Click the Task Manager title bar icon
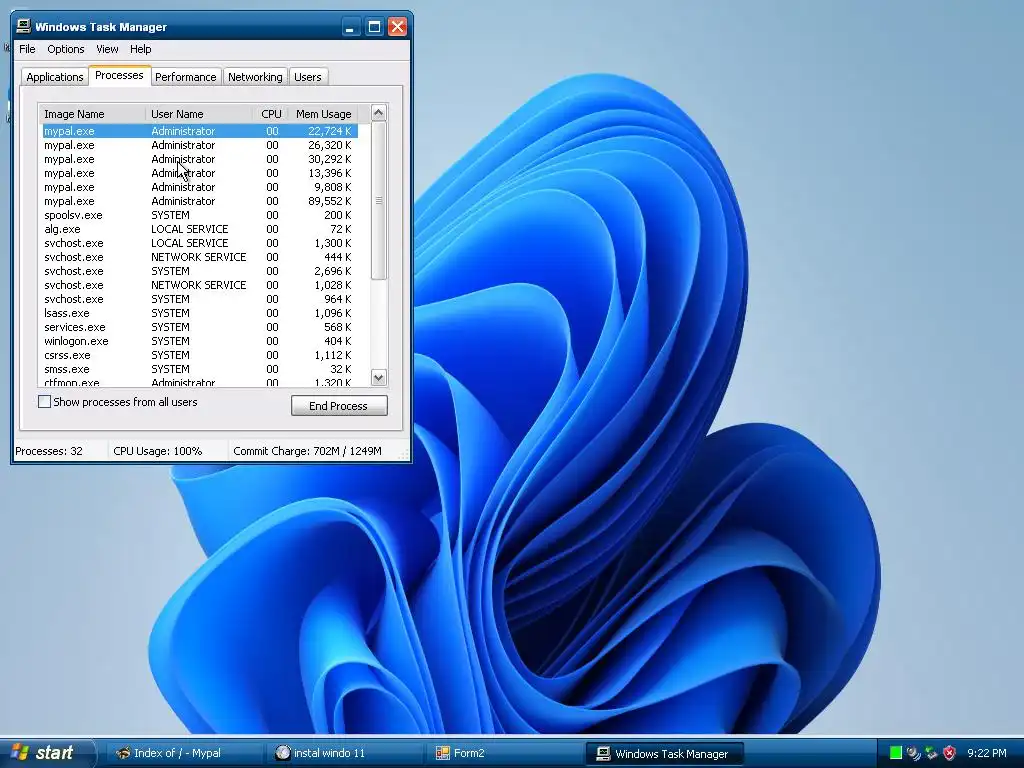 [24, 26]
